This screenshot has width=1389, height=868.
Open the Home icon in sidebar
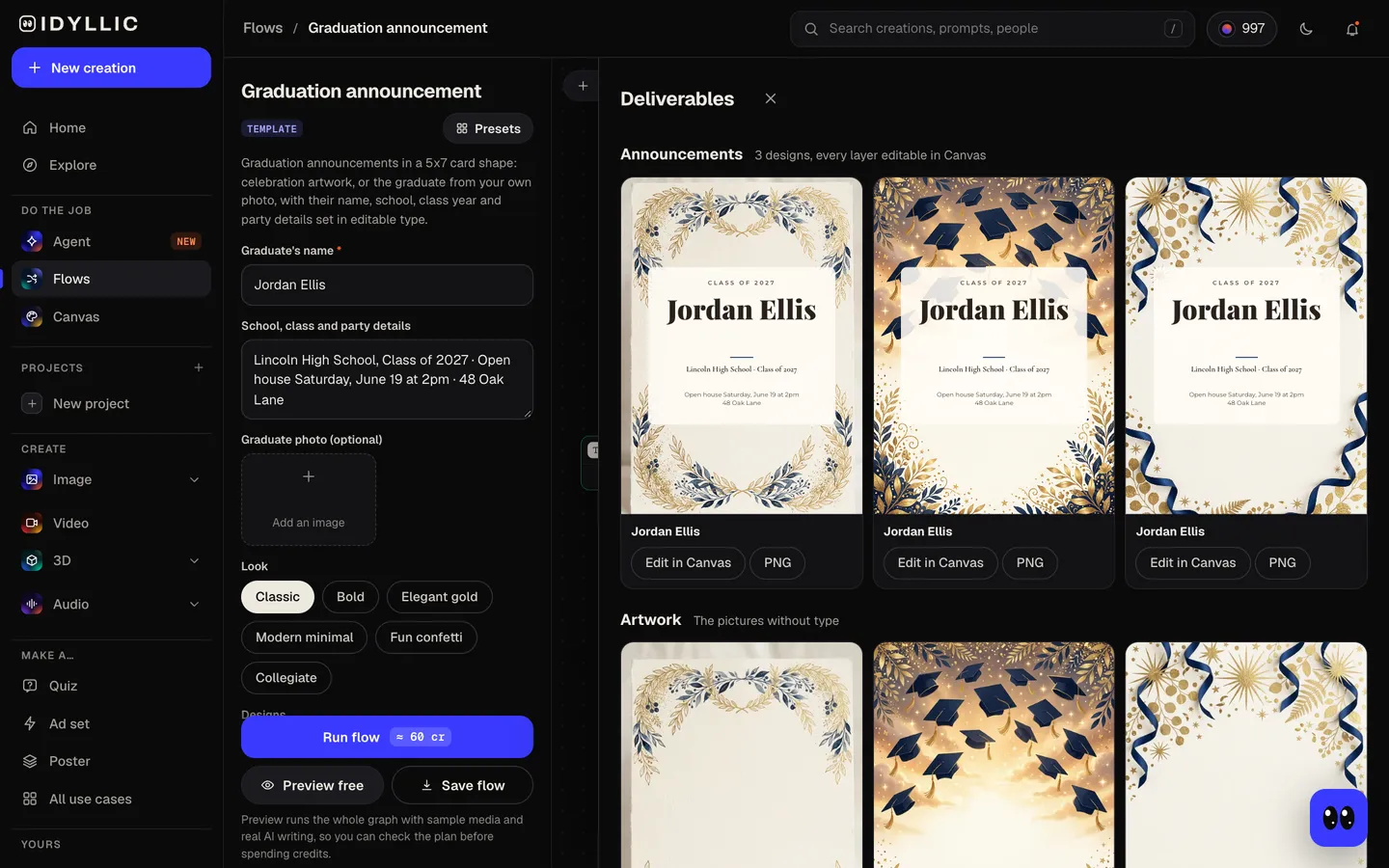pyautogui.click(x=30, y=127)
